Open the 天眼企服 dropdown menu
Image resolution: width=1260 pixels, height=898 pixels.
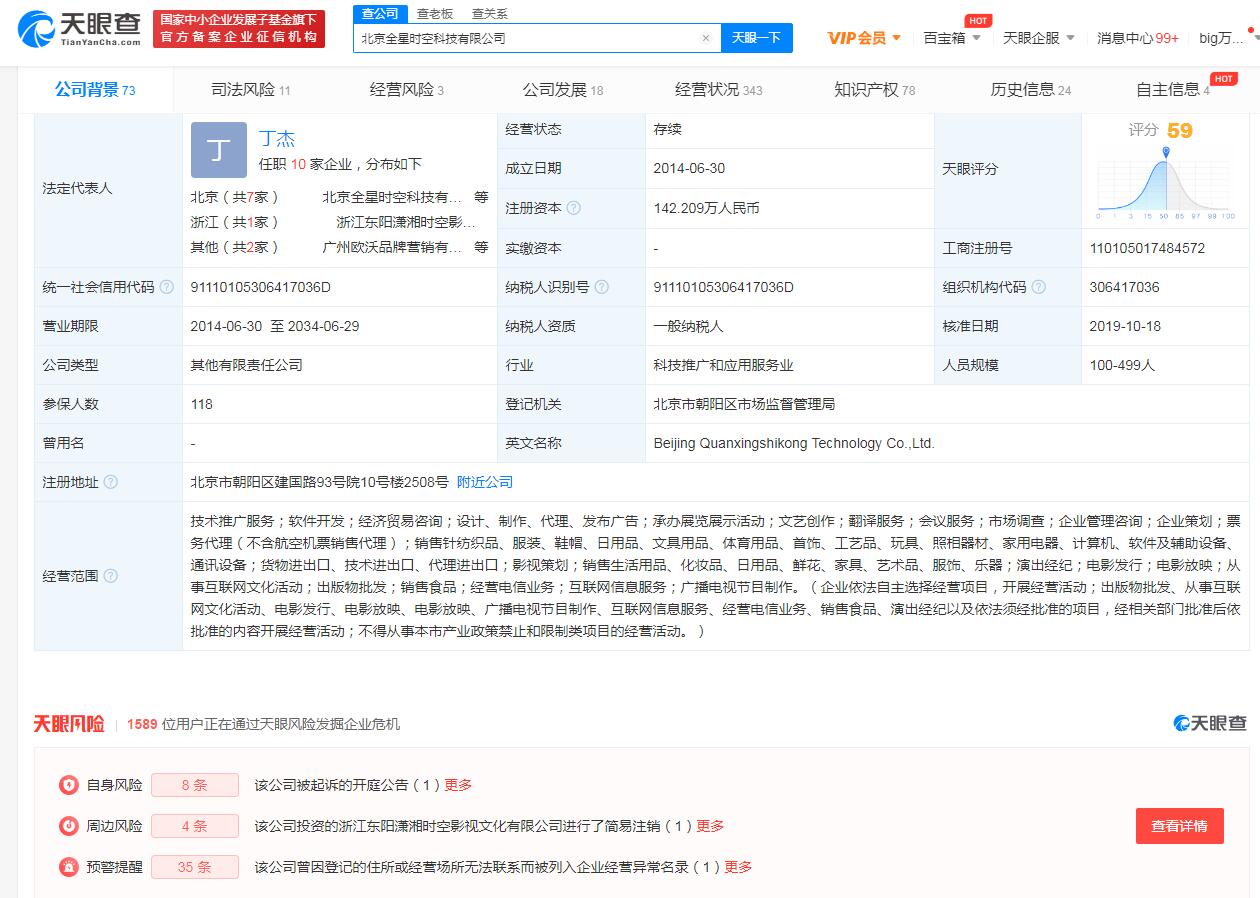click(x=1039, y=38)
